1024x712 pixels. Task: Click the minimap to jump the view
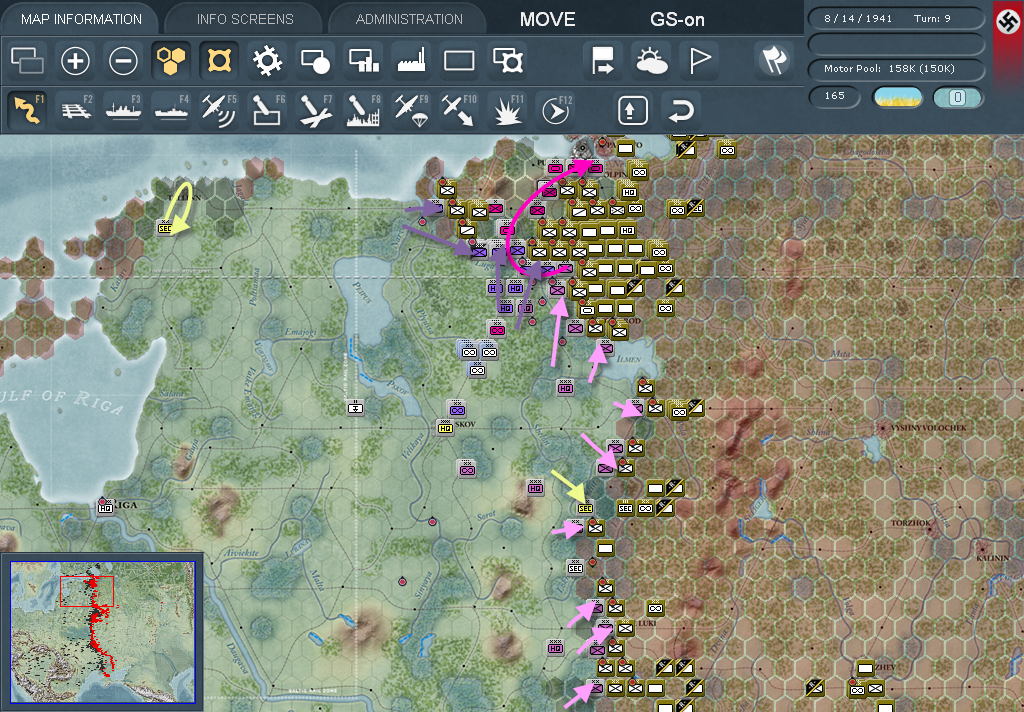(103, 632)
